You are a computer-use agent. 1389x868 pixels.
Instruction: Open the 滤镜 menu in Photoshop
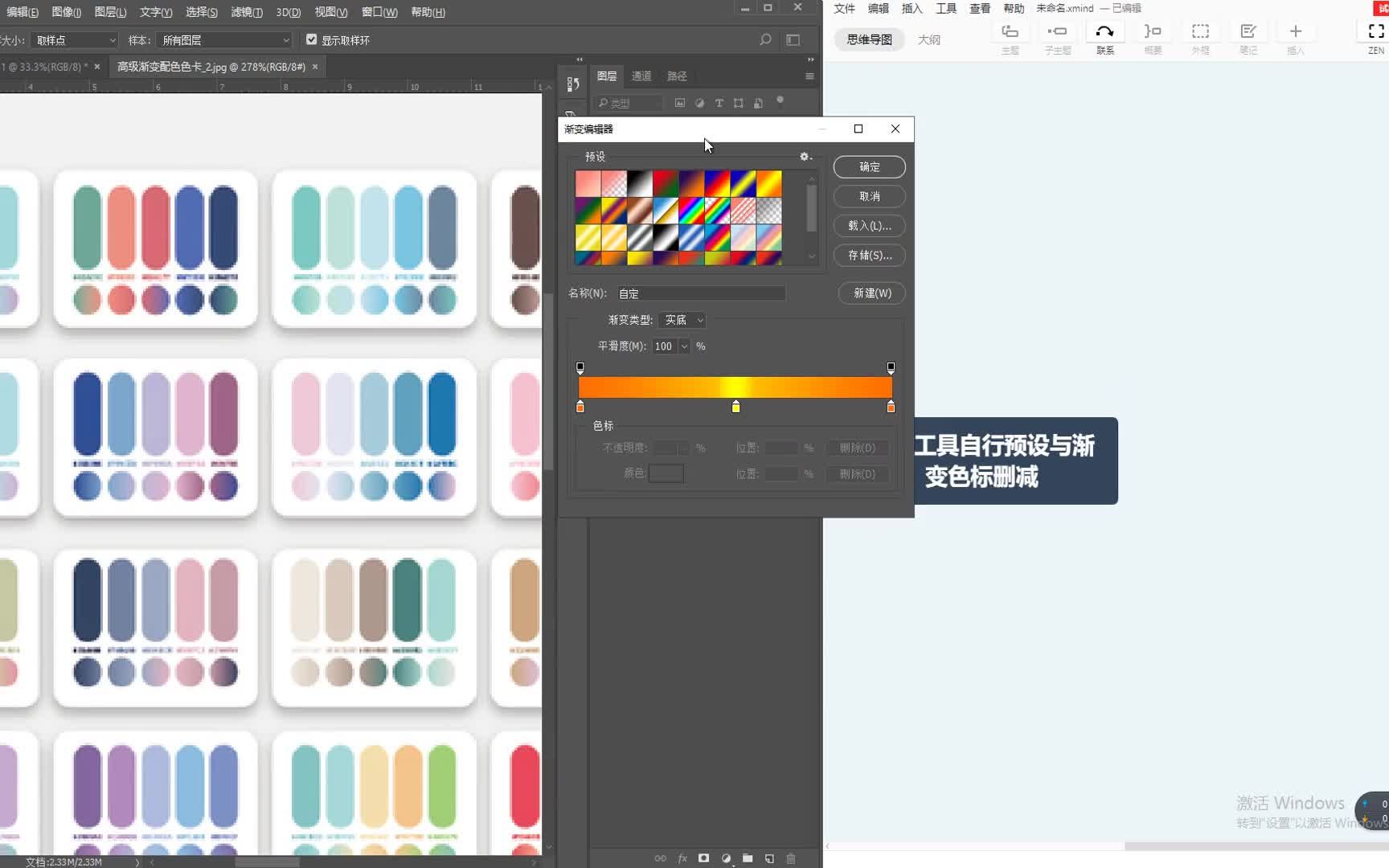247,12
